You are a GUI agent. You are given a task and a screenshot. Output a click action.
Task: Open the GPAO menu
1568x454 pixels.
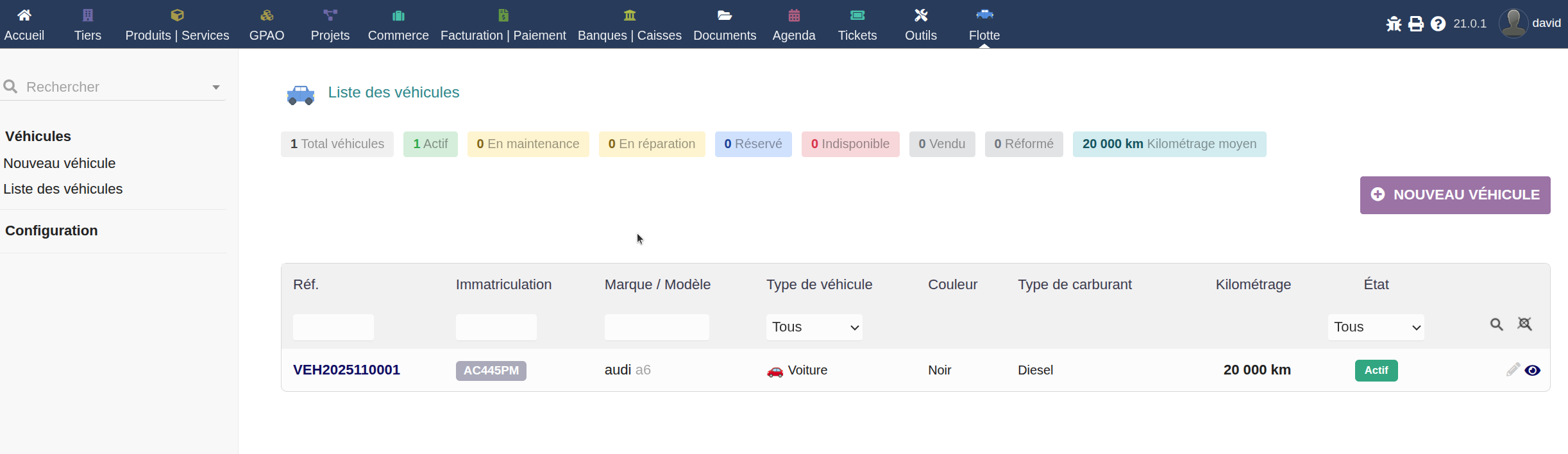pos(267,24)
